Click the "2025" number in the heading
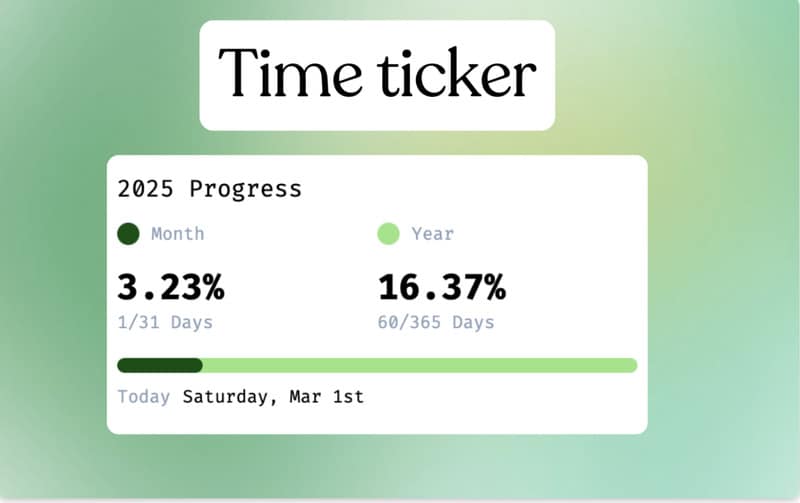This screenshot has width=800, height=503. pyautogui.click(x=147, y=188)
